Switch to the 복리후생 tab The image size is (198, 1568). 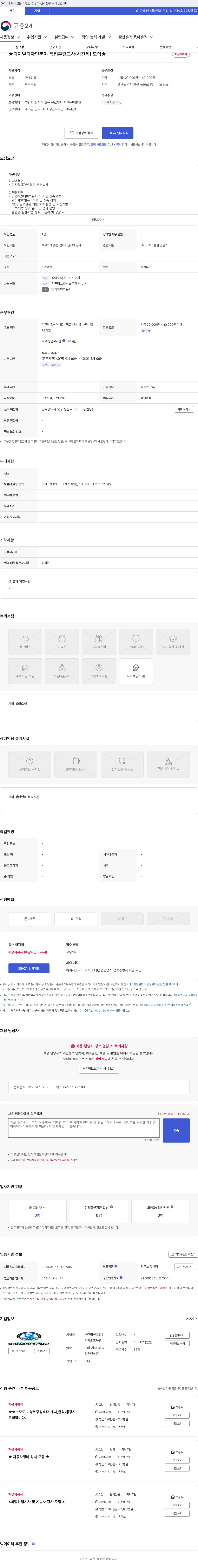(128, 47)
